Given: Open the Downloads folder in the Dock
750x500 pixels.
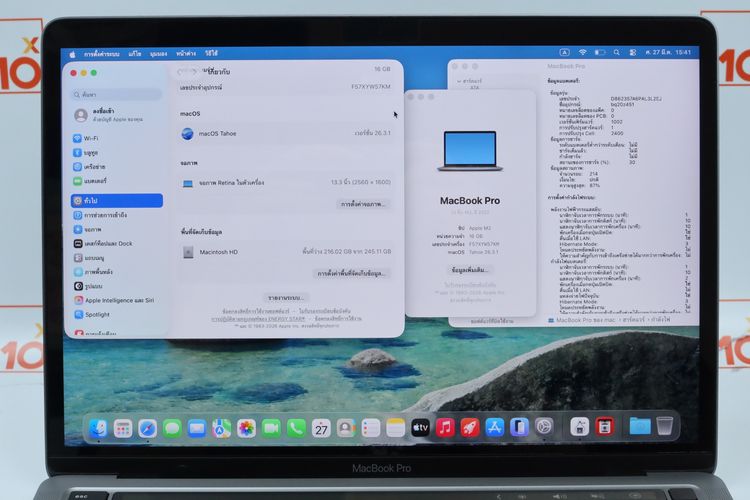Looking at the screenshot, I should (640, 426).
